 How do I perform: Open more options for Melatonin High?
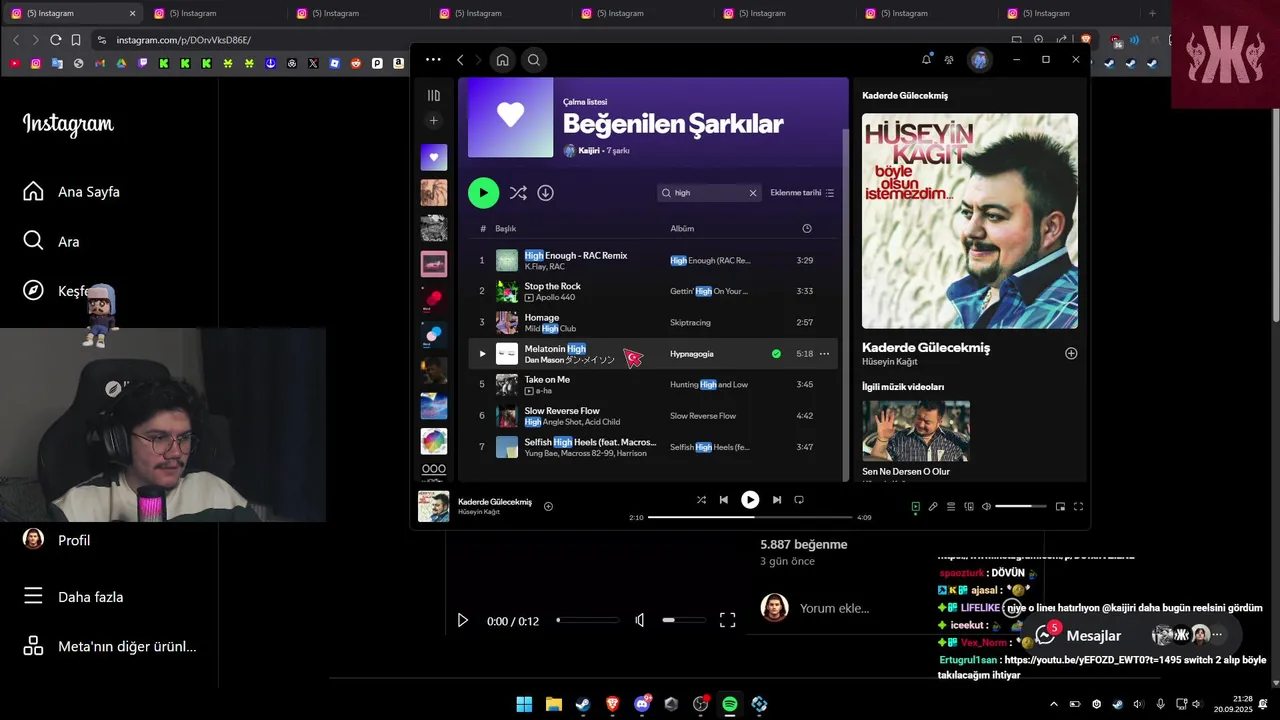coord(825,354)
